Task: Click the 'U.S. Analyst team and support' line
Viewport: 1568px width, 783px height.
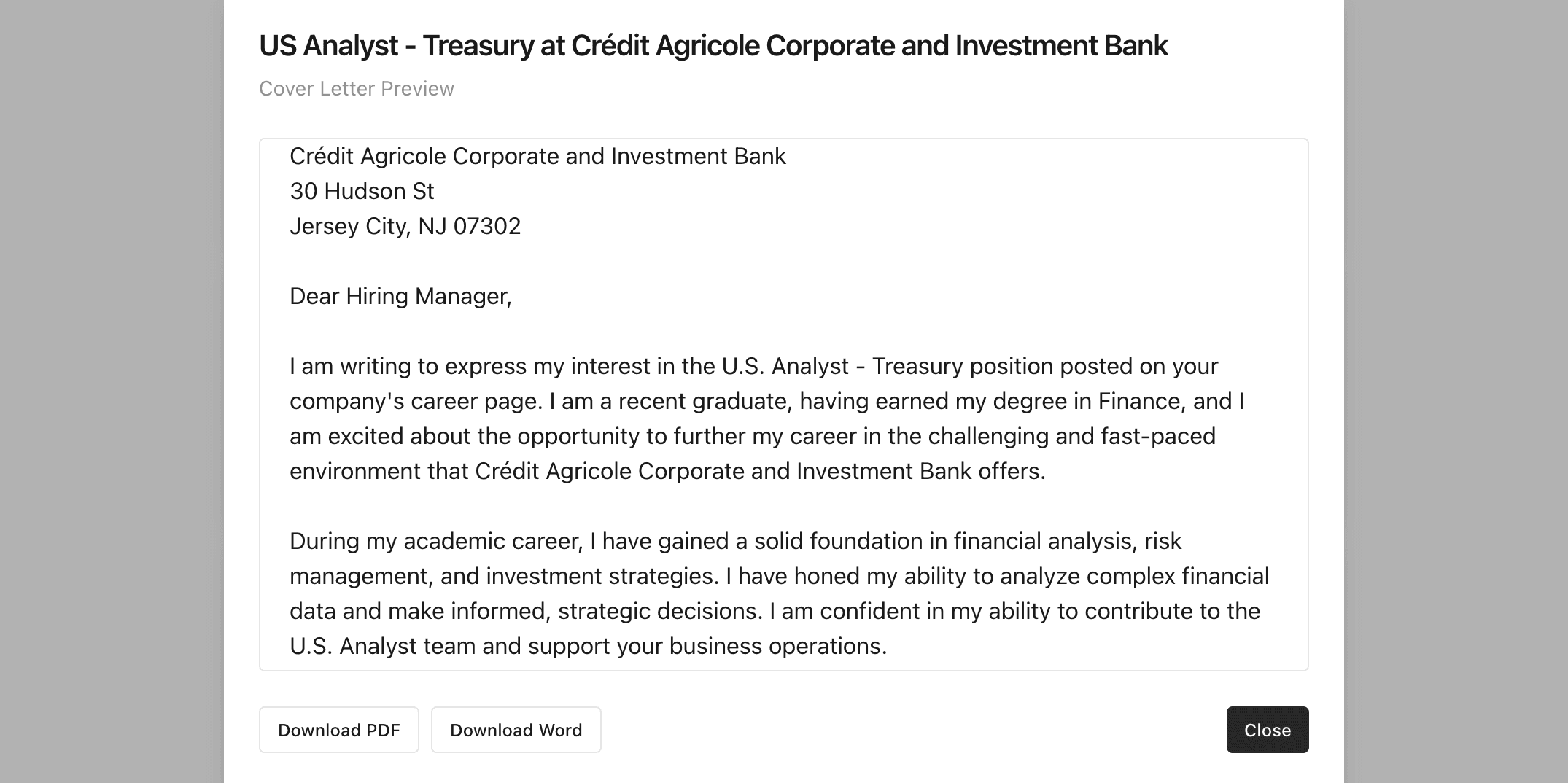Action: pos(589,646)
